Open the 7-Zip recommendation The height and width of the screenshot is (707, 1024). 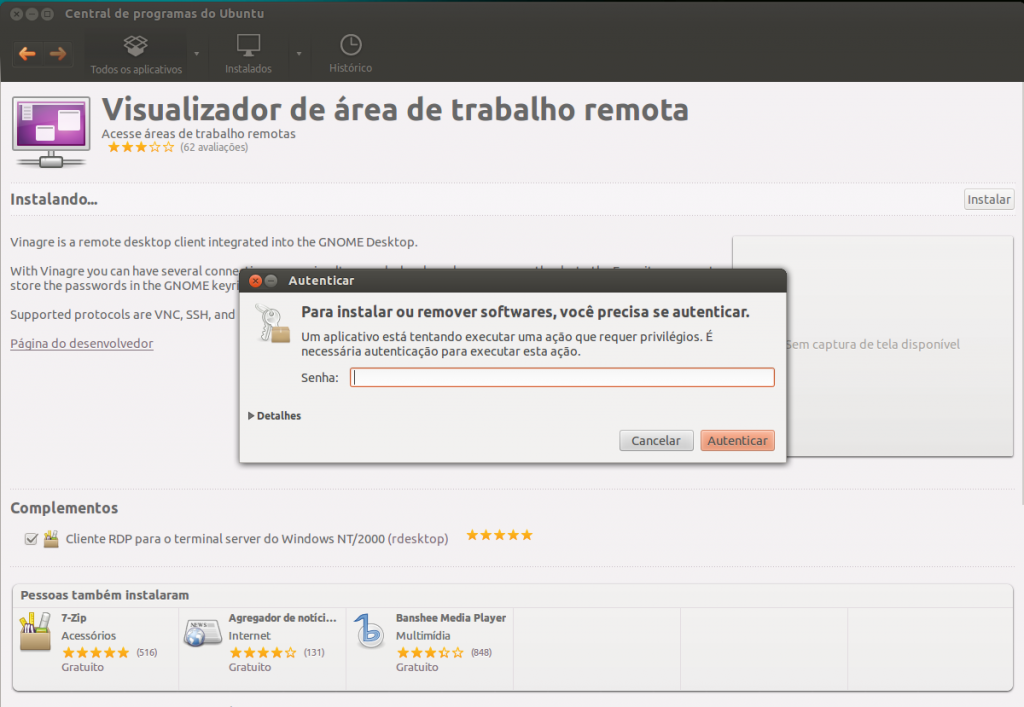(96, 648)
